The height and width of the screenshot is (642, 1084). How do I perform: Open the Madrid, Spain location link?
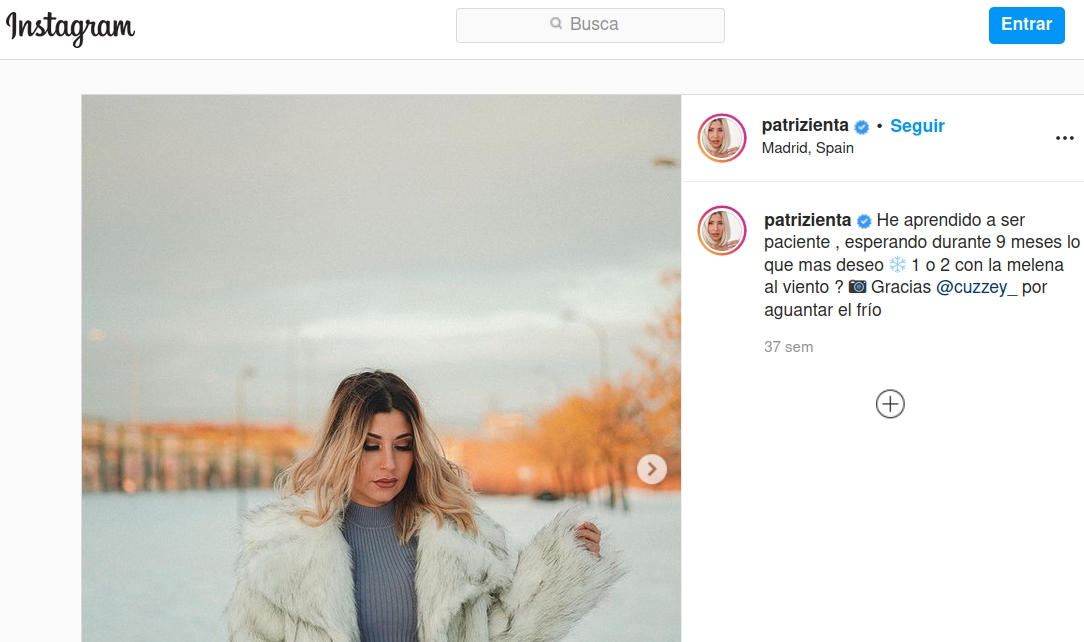pos(808,148)
